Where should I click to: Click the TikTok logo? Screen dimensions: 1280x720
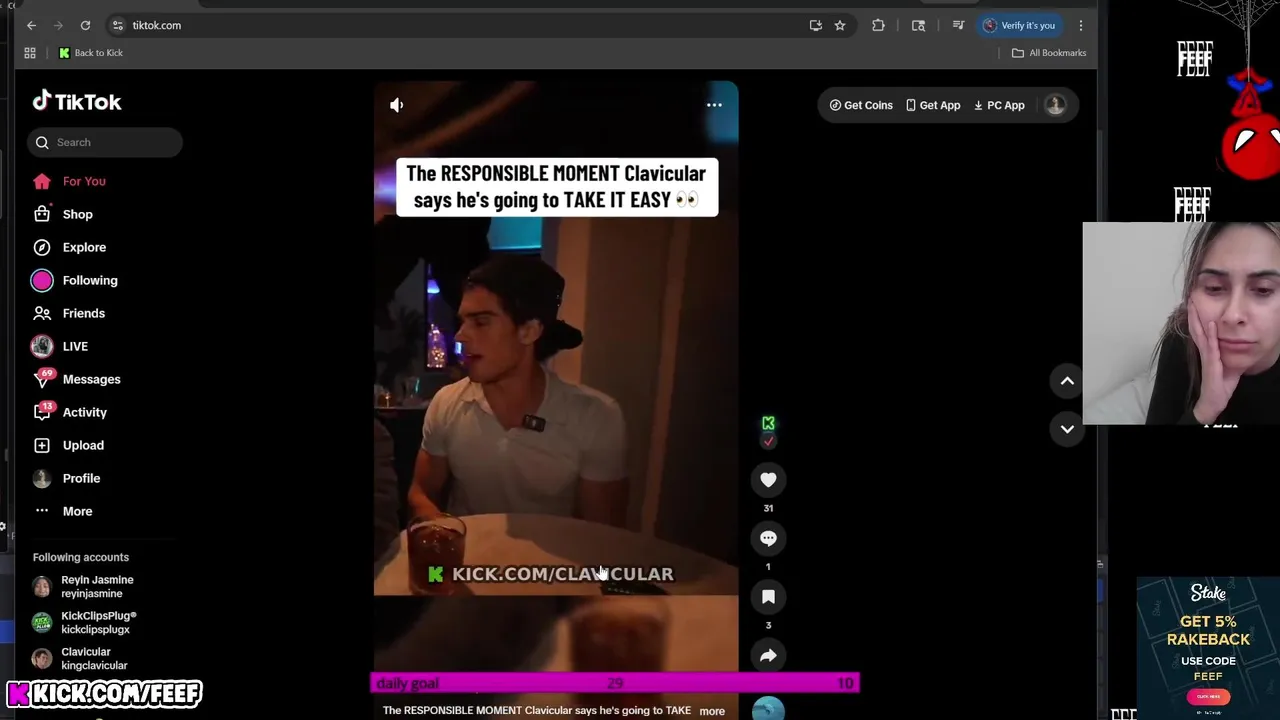tap(77, 101)
